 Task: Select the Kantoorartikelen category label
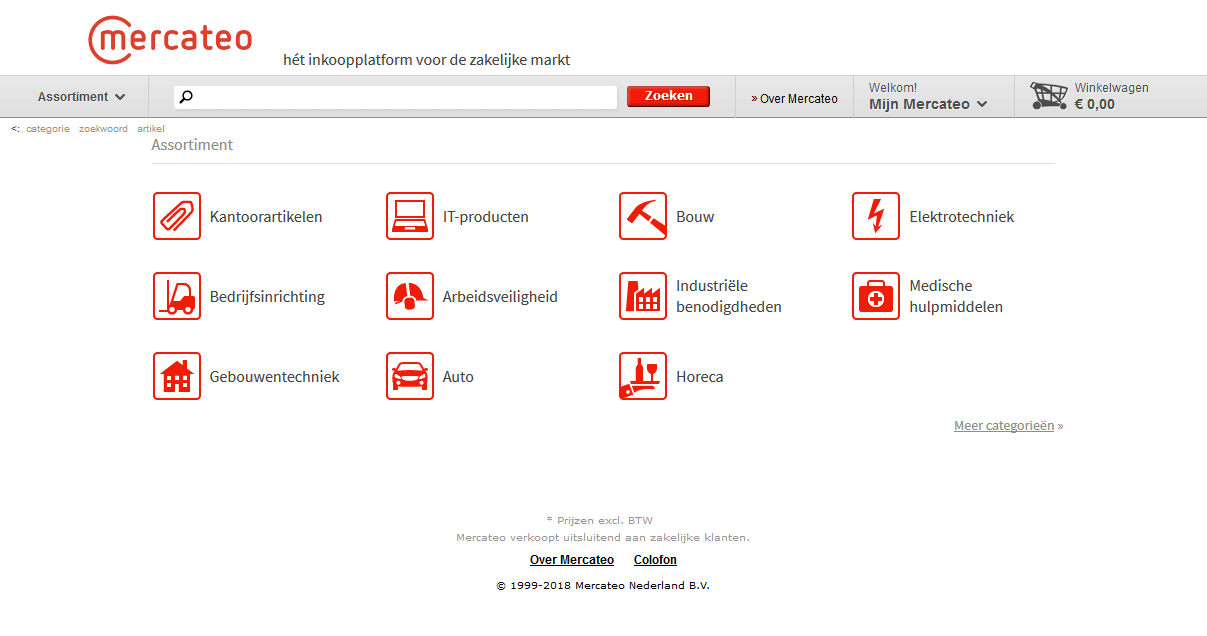(266, 217)
